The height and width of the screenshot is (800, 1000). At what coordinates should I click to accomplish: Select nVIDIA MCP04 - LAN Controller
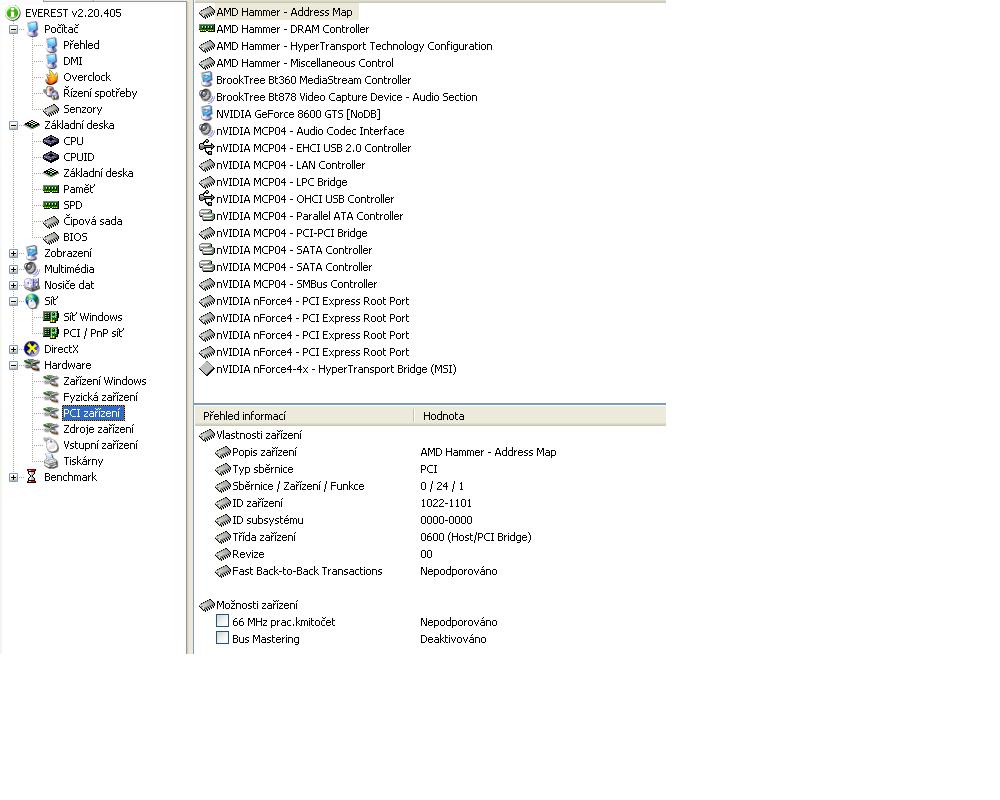290,165
